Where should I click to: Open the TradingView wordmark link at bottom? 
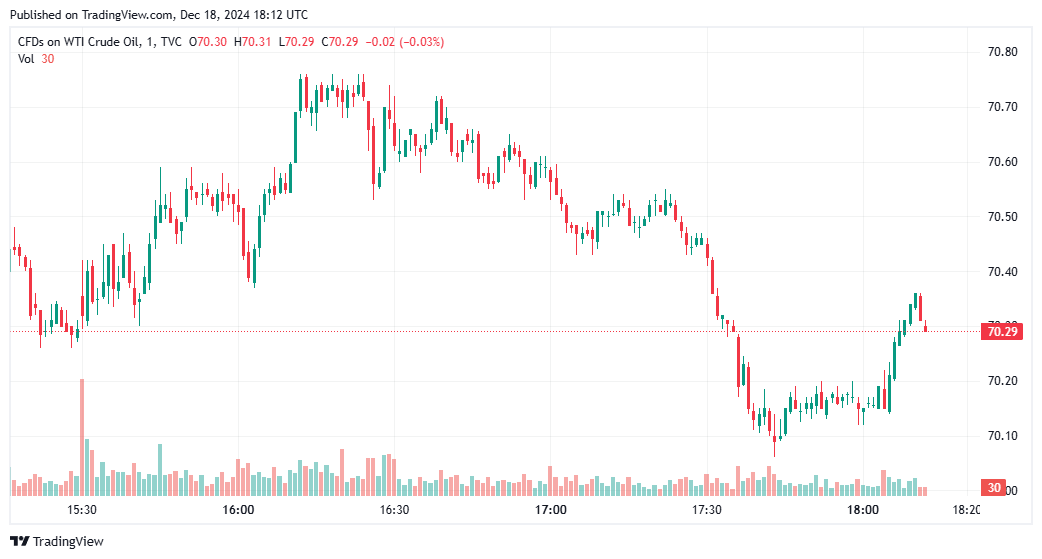[x=68, y=542]
